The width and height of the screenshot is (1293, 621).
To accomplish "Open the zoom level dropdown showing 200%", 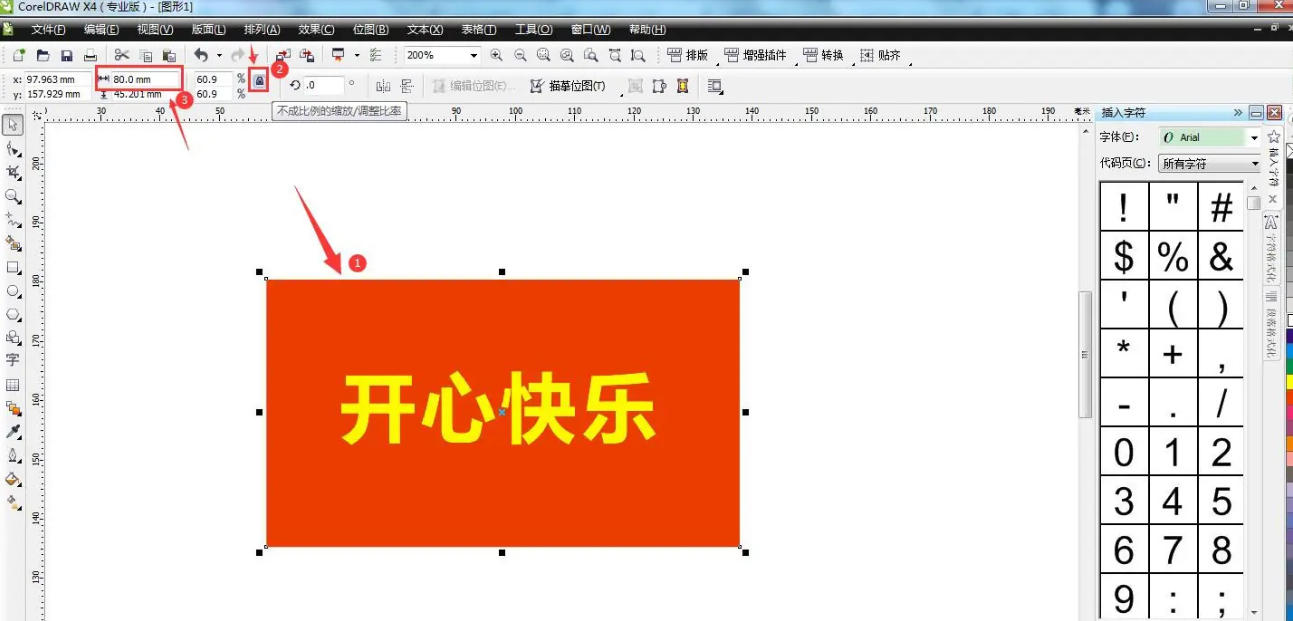I will coord(472,56).
